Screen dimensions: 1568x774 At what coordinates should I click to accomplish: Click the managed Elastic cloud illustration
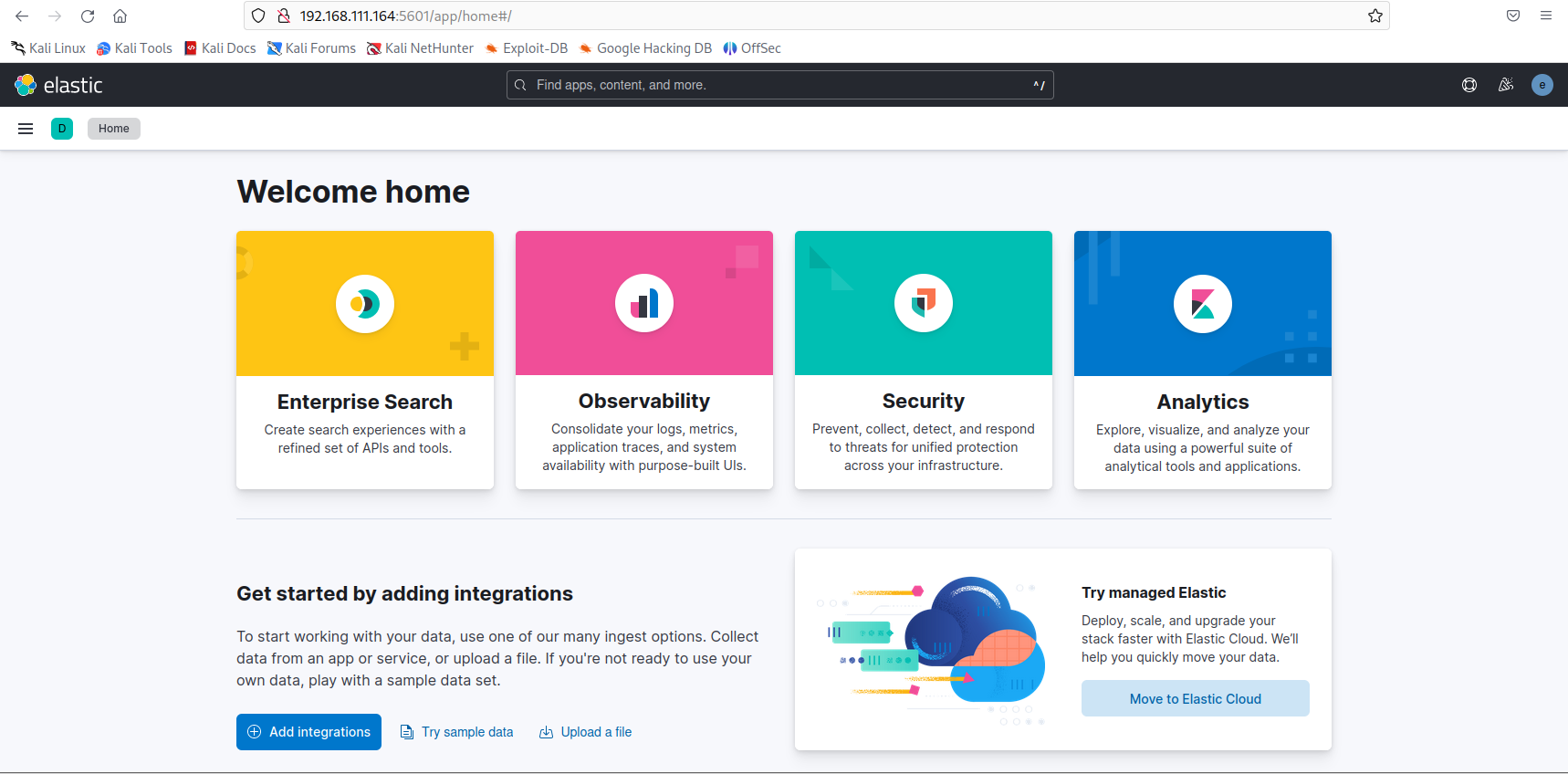931,650
